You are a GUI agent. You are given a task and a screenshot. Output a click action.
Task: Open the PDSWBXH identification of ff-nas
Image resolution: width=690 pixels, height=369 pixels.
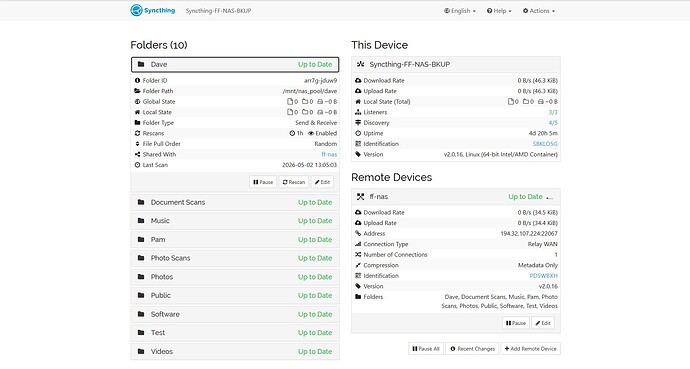[543, 276]
